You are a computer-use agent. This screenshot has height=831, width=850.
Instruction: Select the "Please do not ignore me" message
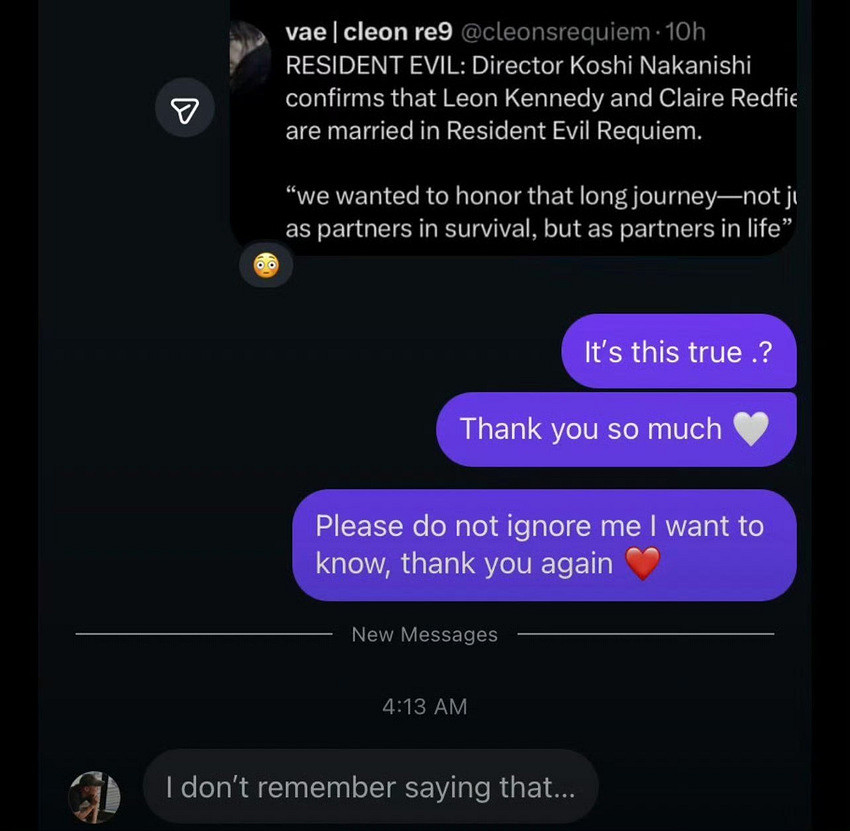pos(543,545)
